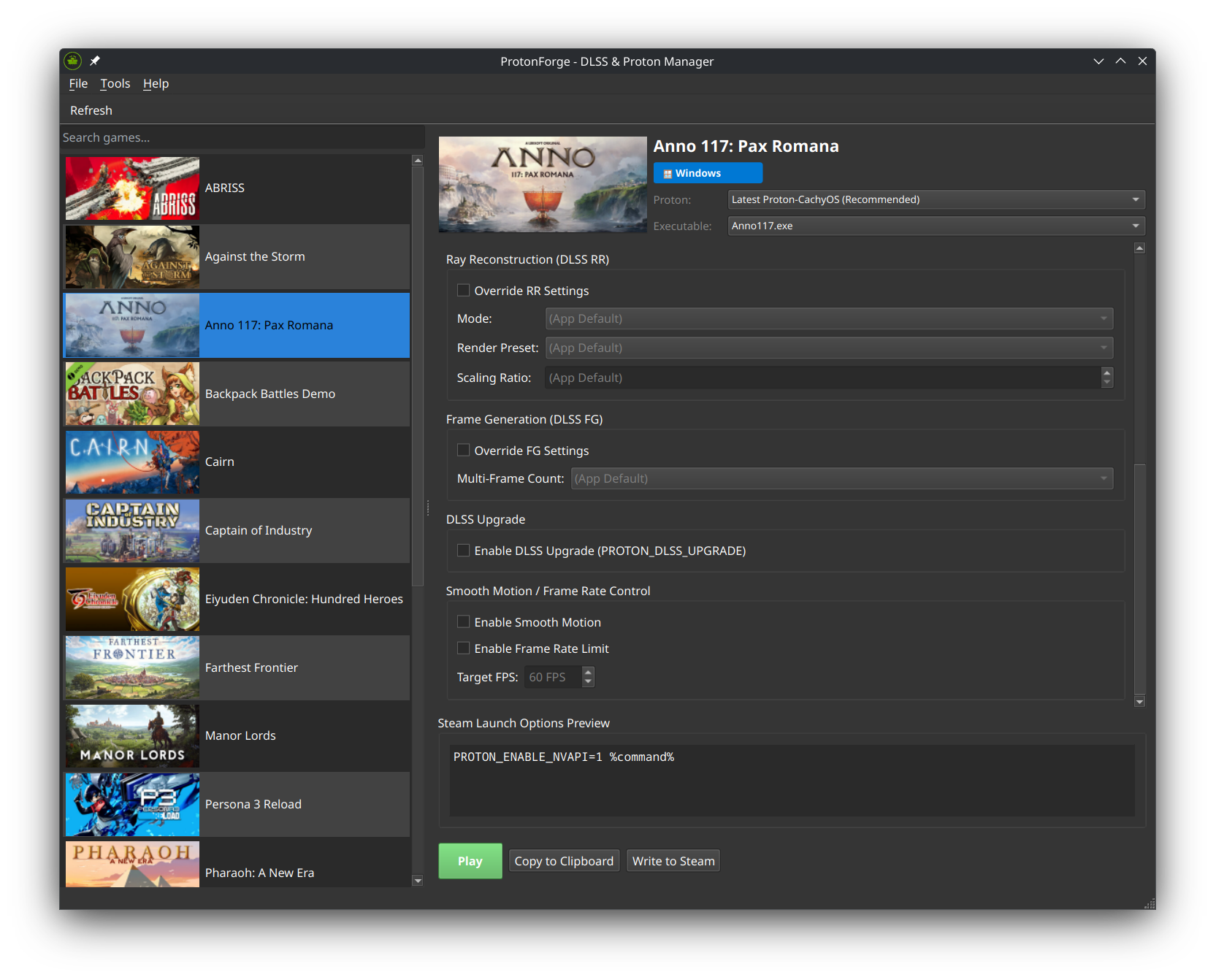1216x980 pixels.
Task: Toggle Override FG Settings checkbox
Action: pos(463,451)
